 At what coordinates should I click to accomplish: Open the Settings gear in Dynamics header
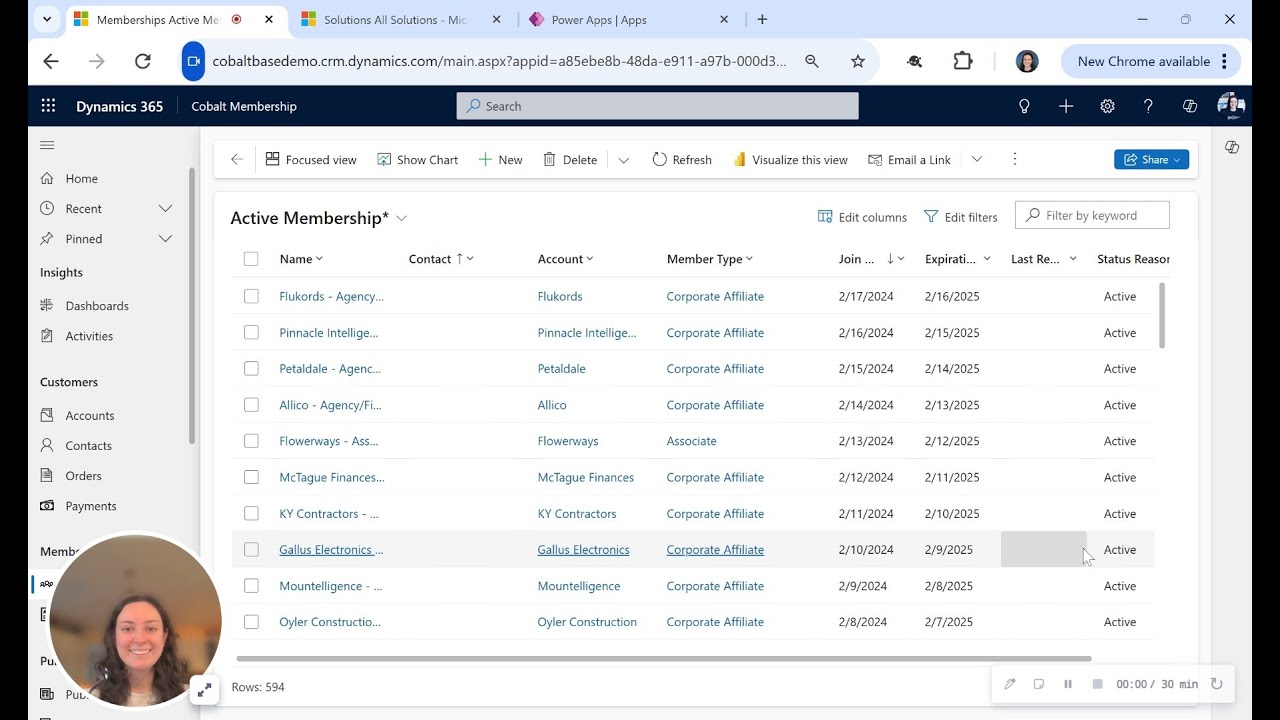[x=1107, y=106]
